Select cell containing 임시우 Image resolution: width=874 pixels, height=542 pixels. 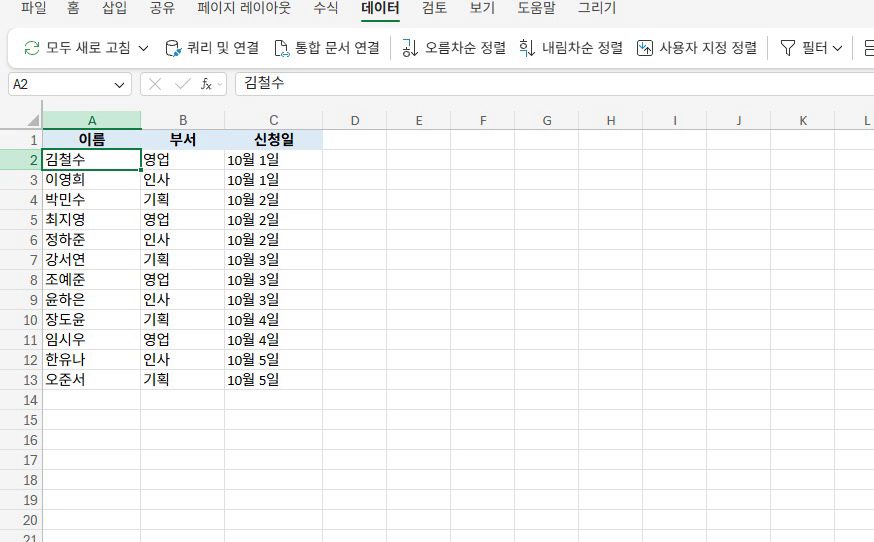click(x=92, y=340)
